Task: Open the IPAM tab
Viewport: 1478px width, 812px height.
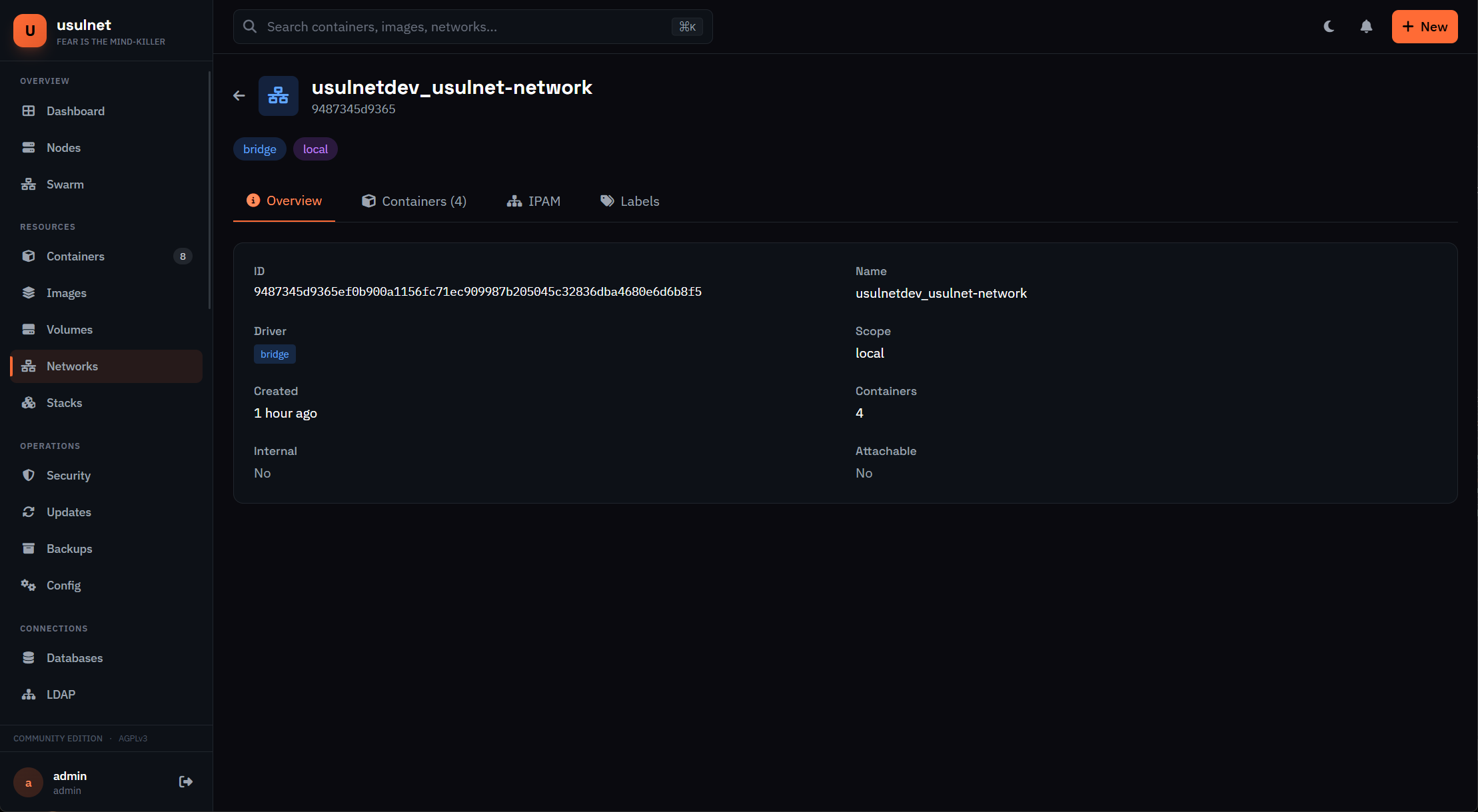Action: tap(534, 201)
